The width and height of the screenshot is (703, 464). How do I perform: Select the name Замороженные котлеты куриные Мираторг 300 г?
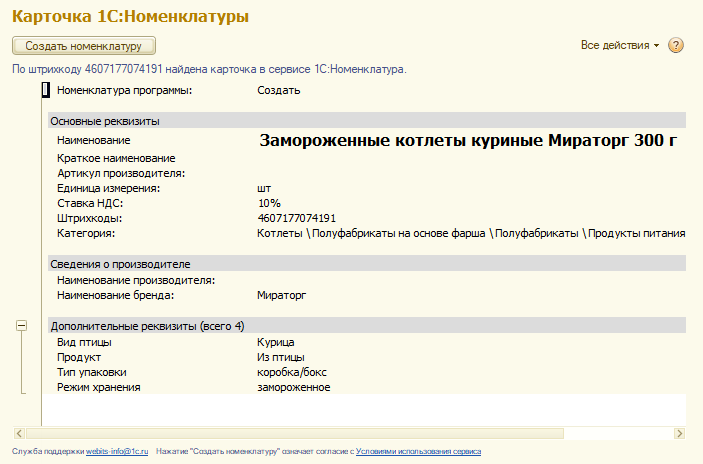click(x=468, y=140)
